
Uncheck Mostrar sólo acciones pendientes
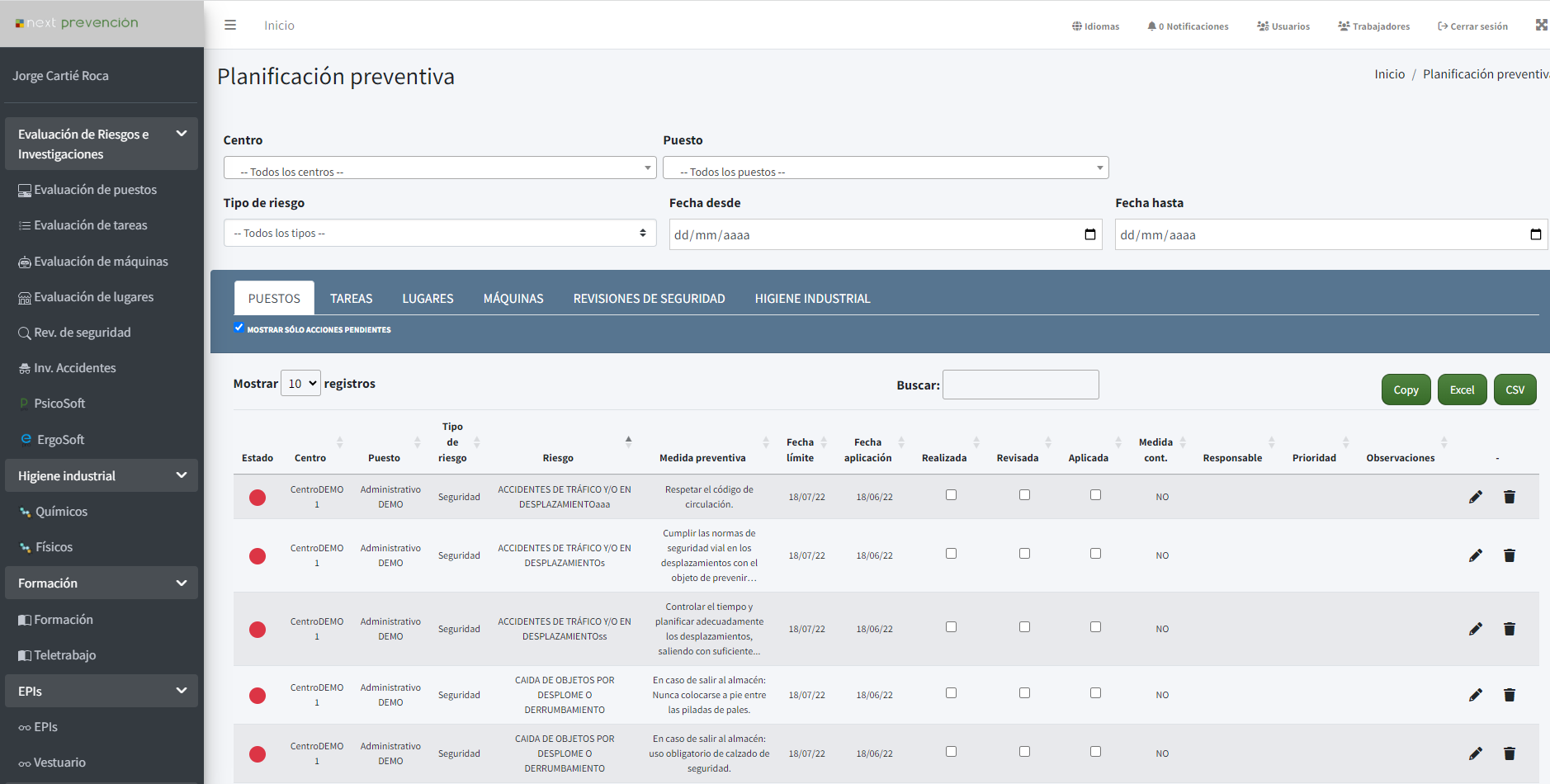239,328
